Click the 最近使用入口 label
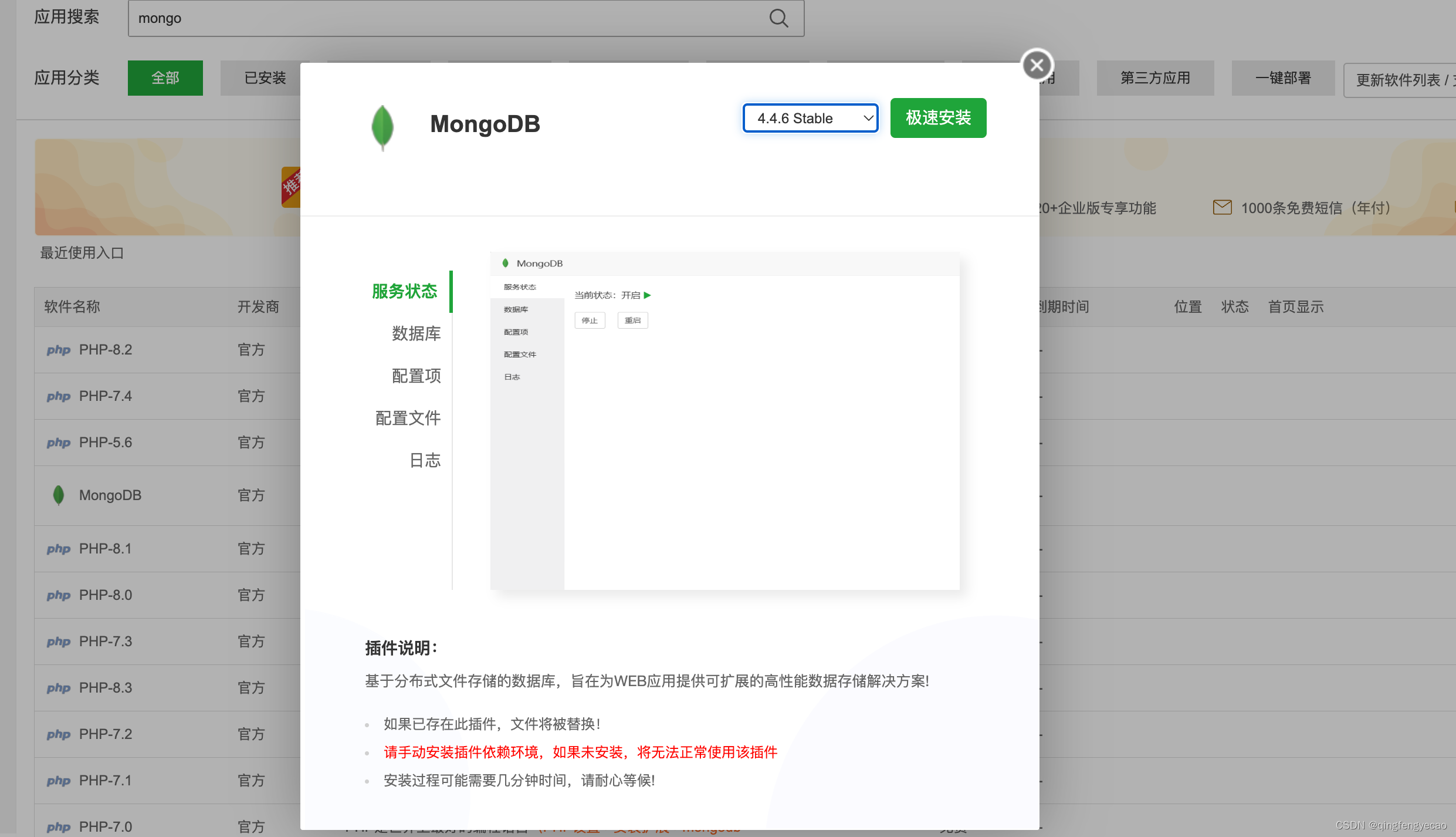Screen dimensions: 1456x837 [82, 253]
